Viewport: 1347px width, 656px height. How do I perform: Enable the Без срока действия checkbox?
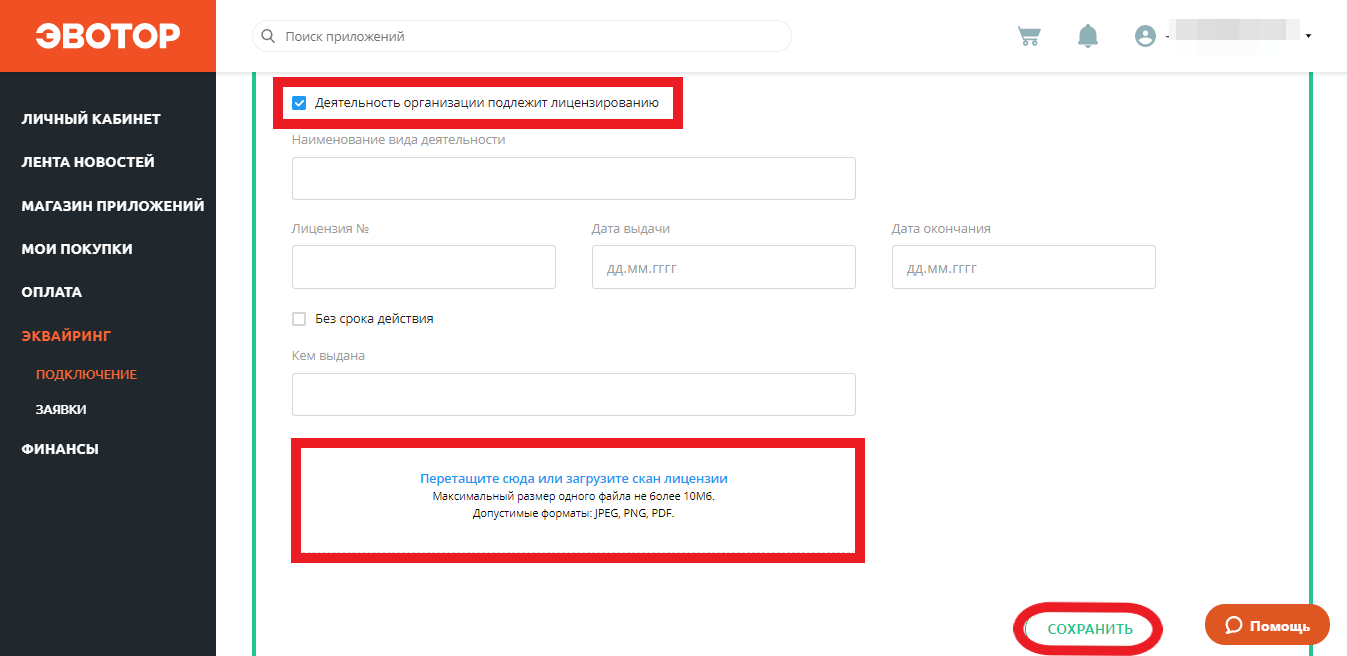click(x=299, y=319)
